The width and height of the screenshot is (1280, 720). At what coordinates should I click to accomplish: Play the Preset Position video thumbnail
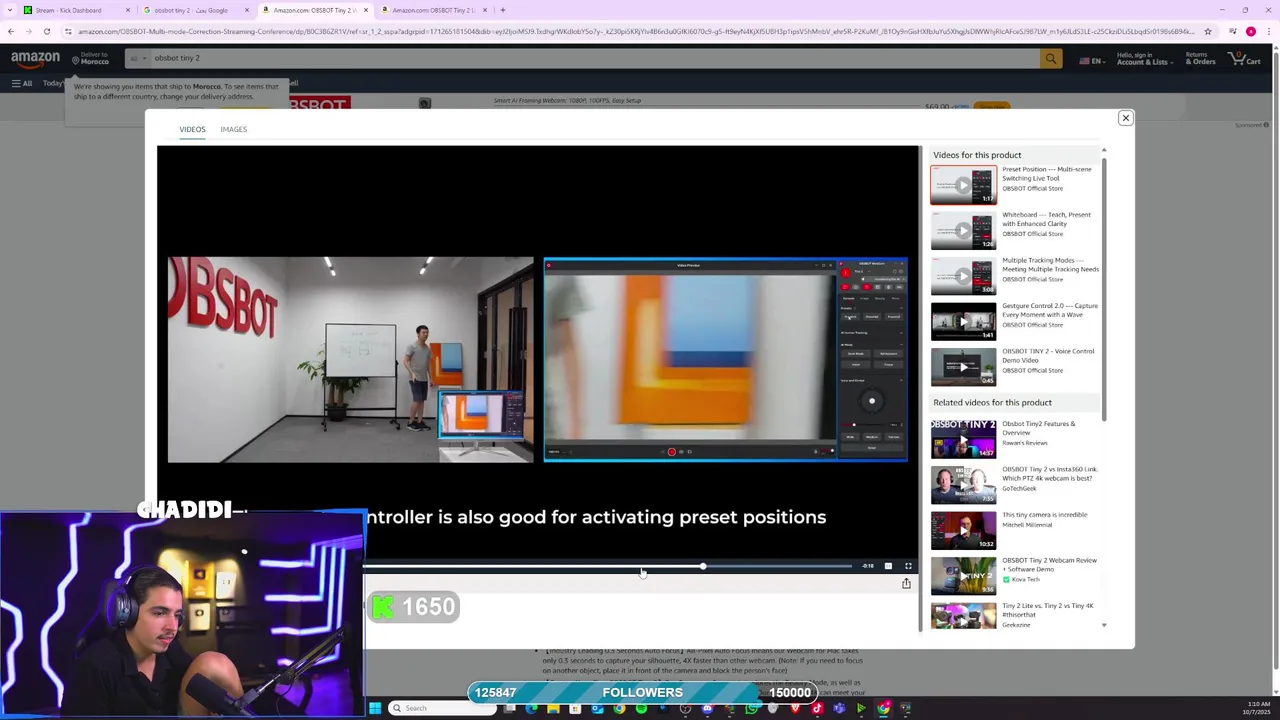click(963, 185)
